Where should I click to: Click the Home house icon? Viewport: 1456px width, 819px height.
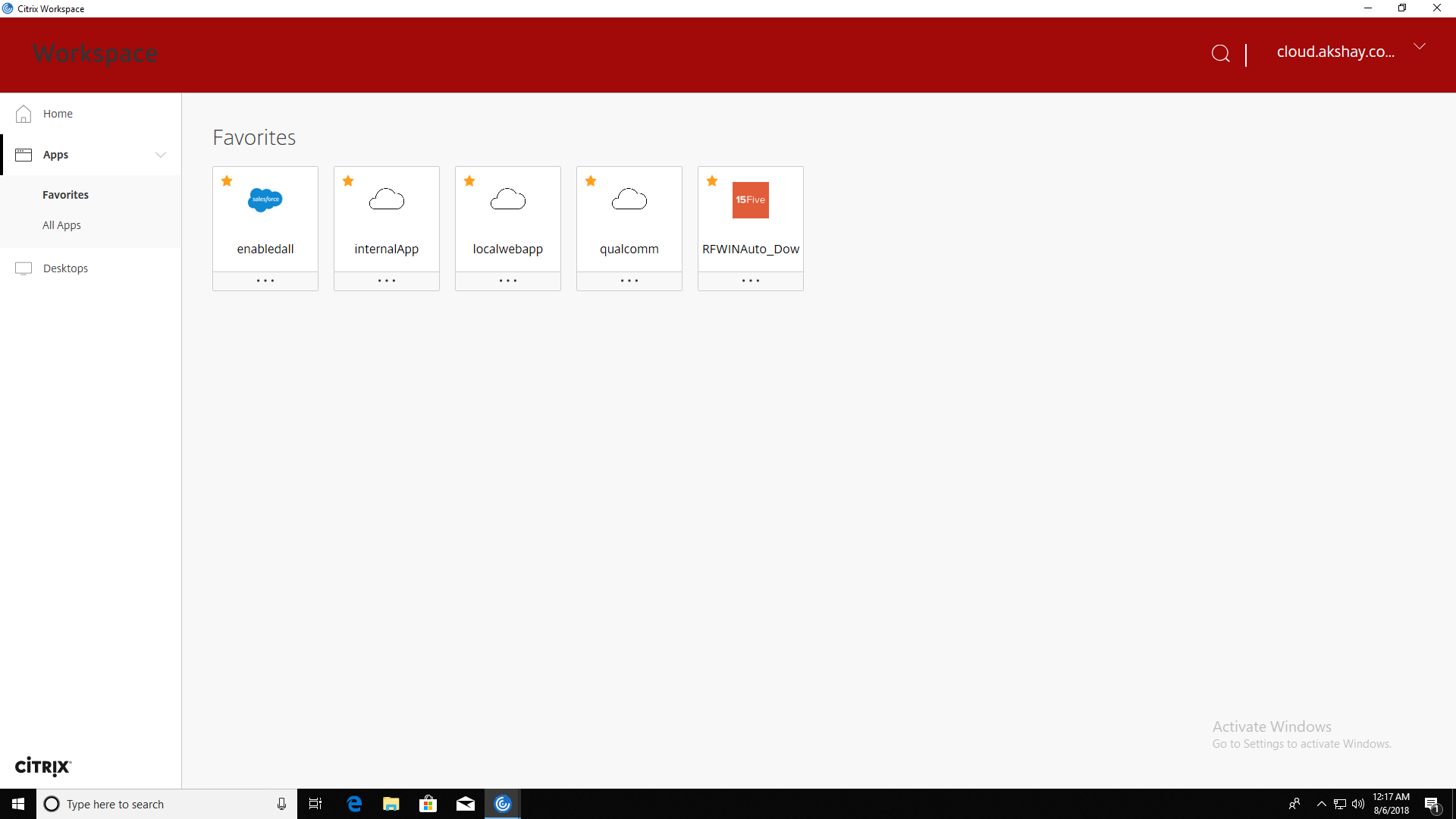[x=24, y=114]
